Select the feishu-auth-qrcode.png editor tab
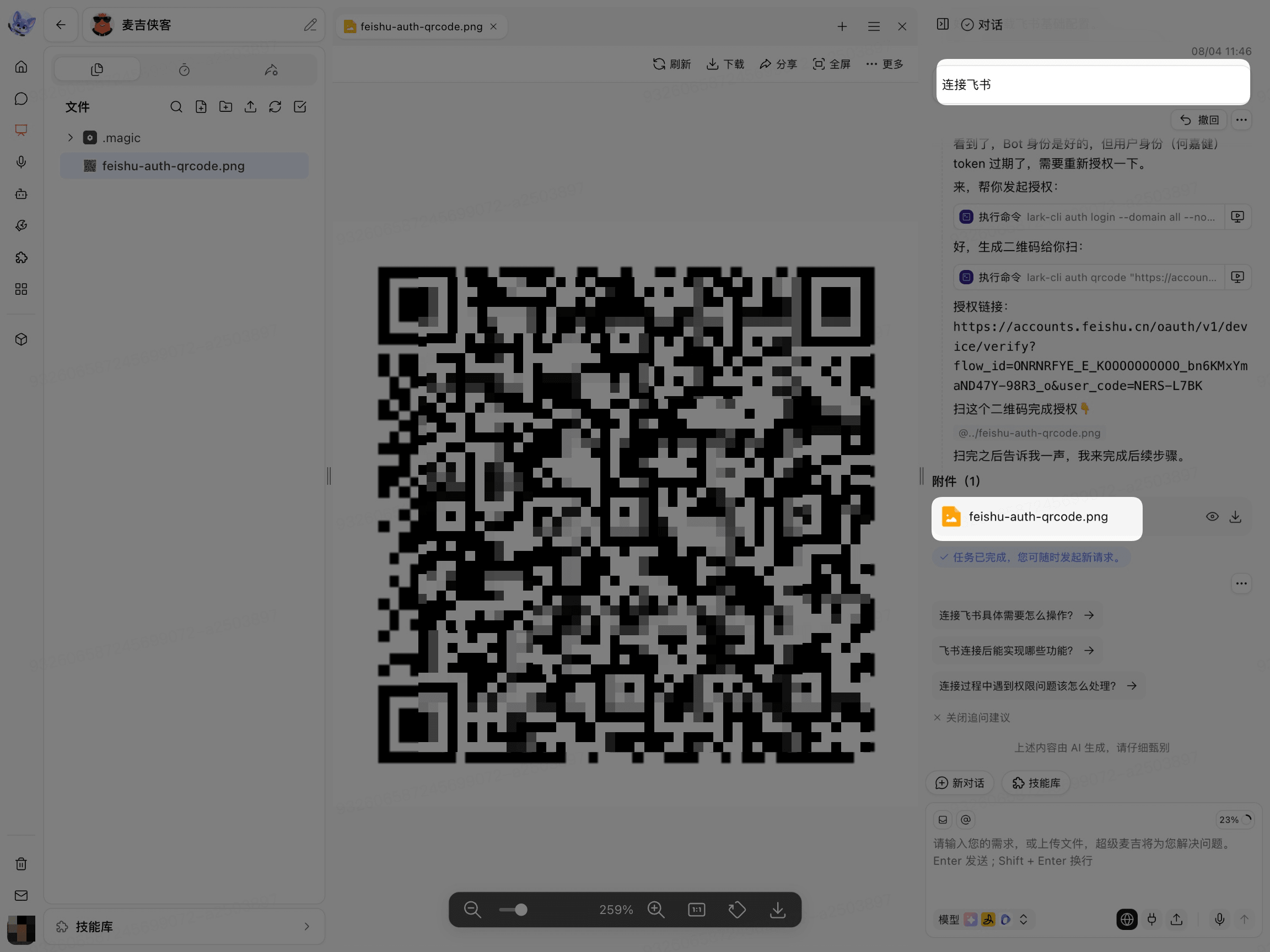1270x952 pixels. (x=421, y=26)
